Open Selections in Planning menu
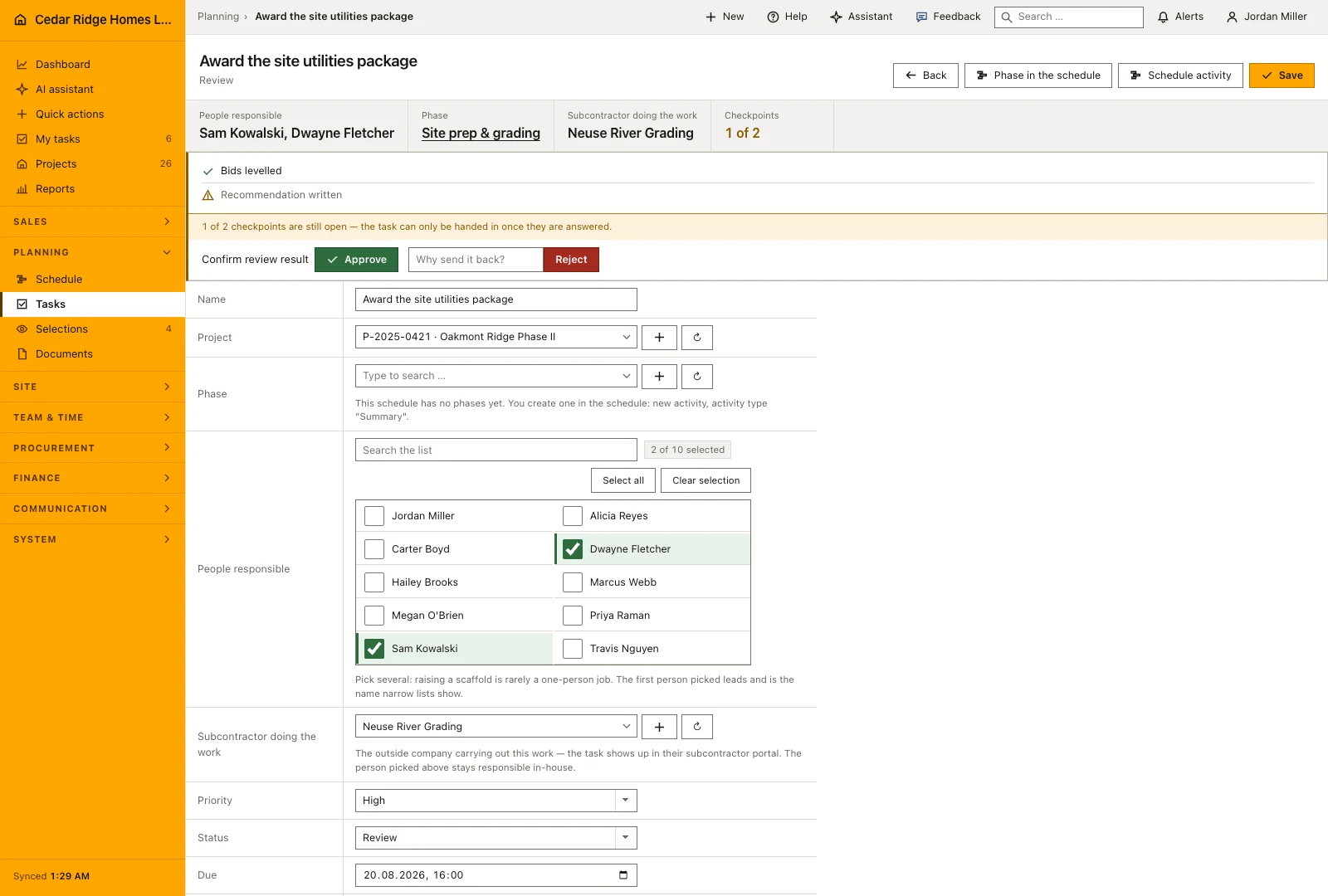This screenshot has height=896, width=1328. (92, 329)
